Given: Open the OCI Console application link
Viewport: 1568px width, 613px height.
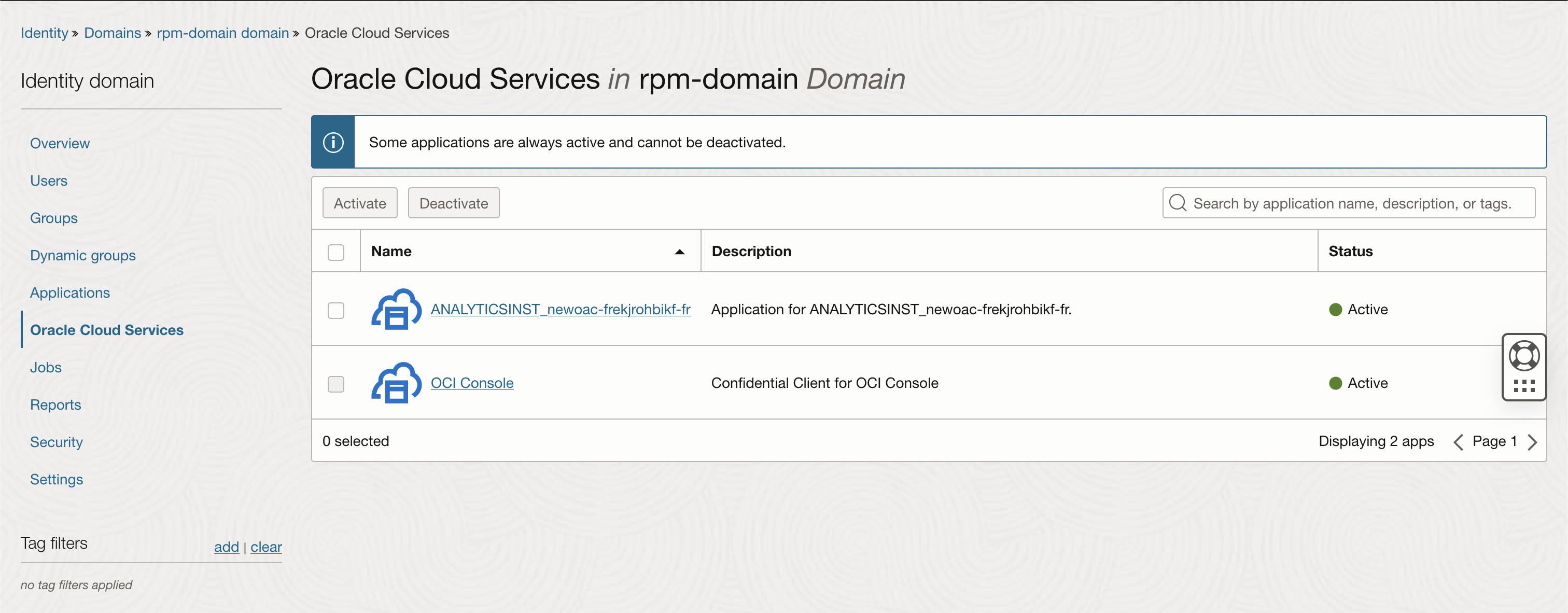Looking at the screenshot, I should (x=472, y=383).
